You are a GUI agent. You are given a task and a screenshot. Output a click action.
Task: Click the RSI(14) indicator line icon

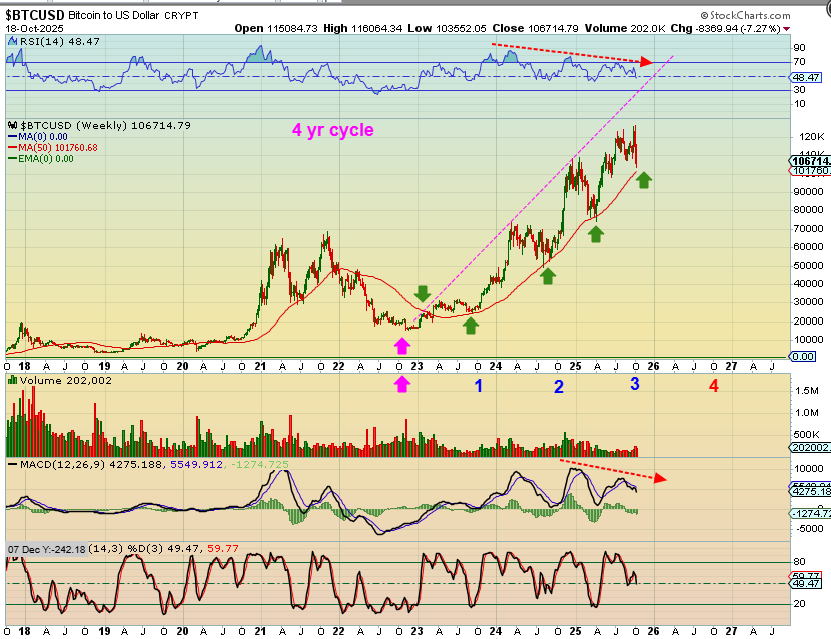click(x=13, y=42)
